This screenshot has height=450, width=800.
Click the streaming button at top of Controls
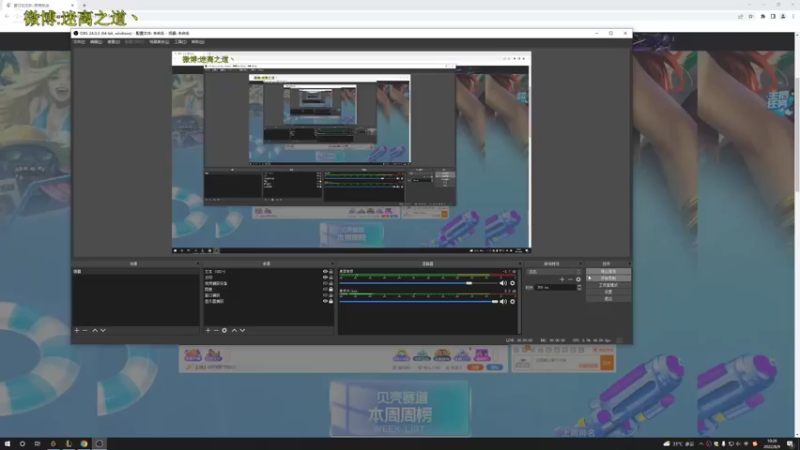pyautogui.click(x=608, y=271)
